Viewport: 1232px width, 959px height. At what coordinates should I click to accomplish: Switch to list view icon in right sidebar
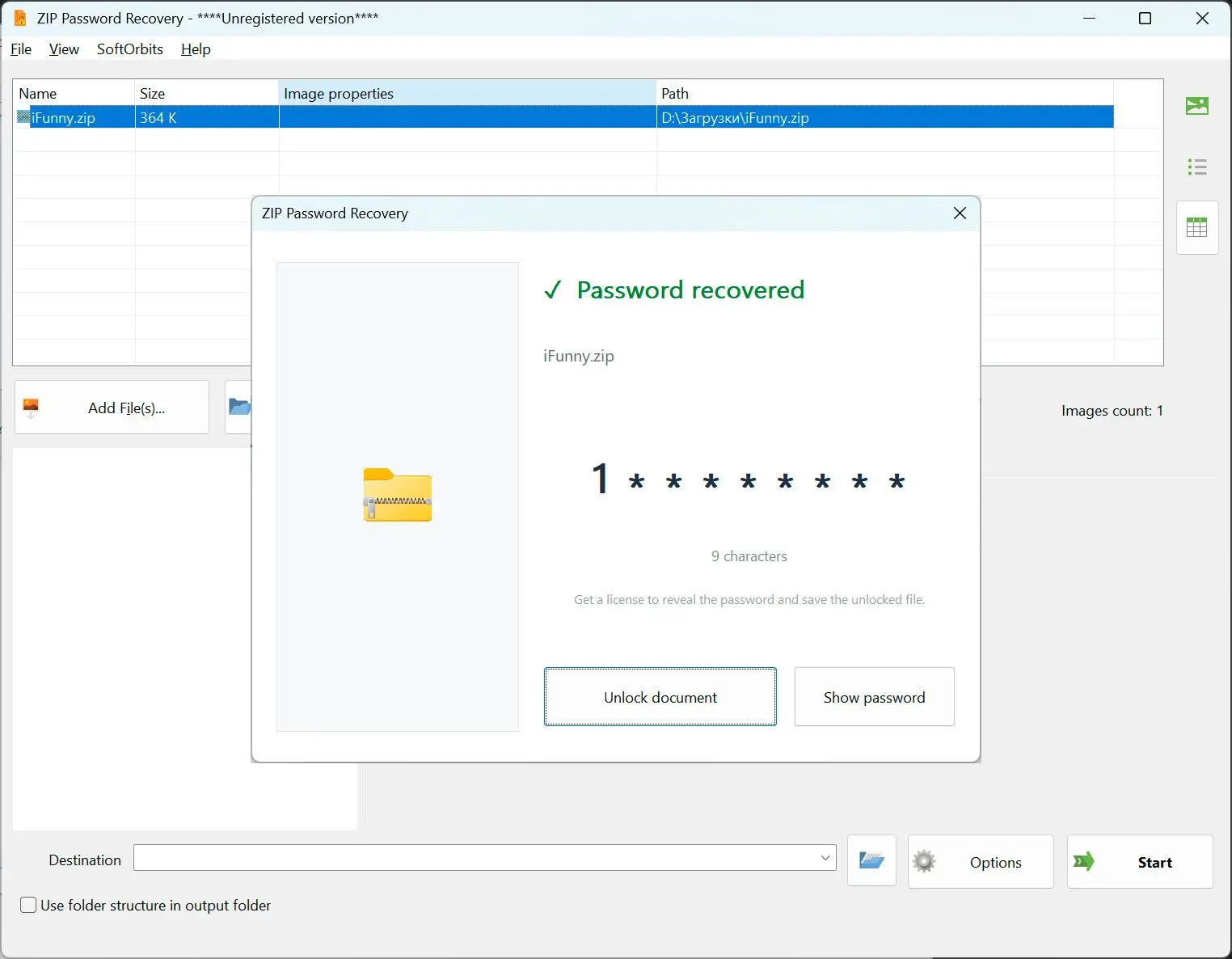[1196, 167]
